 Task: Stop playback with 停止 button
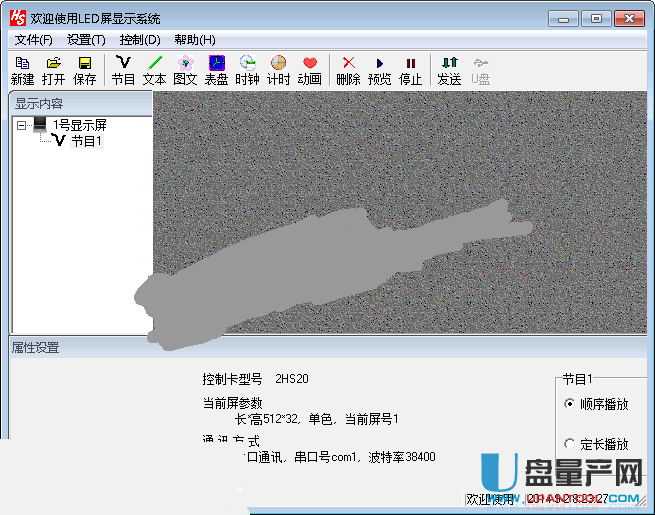(x=411, y=70)
